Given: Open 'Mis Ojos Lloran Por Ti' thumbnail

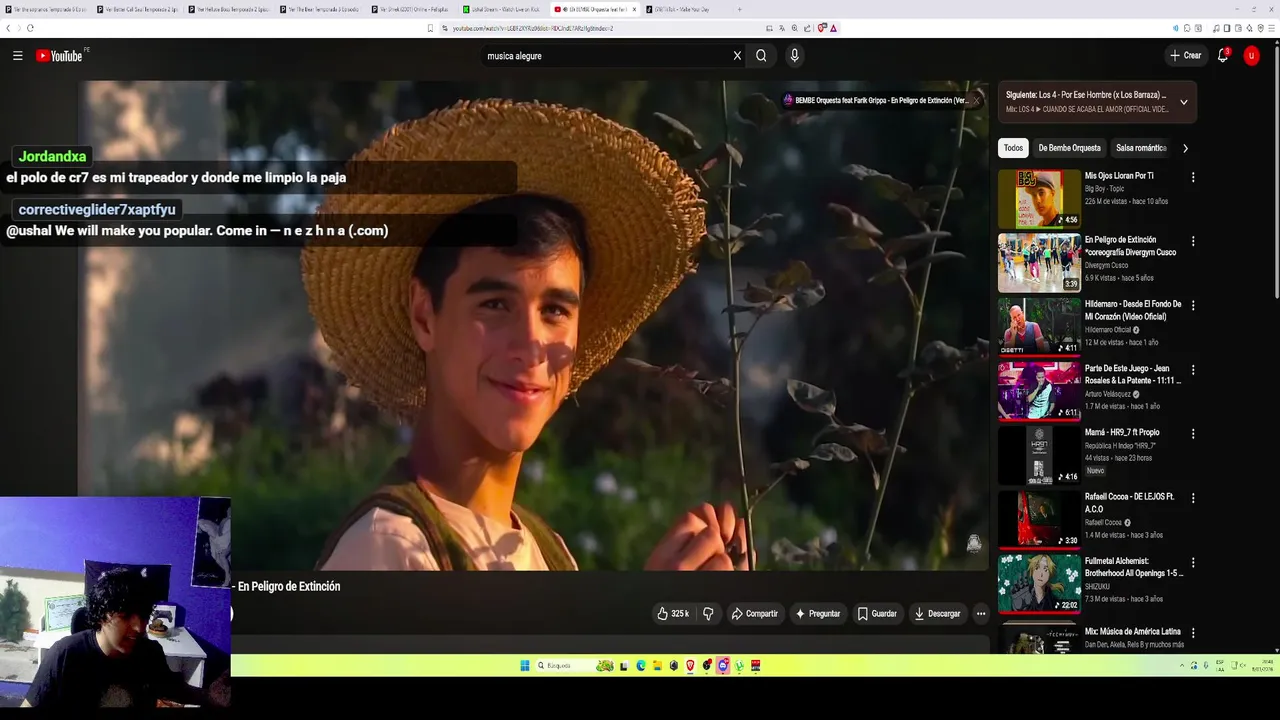Looking at the screenshot, I should 1039,199.
